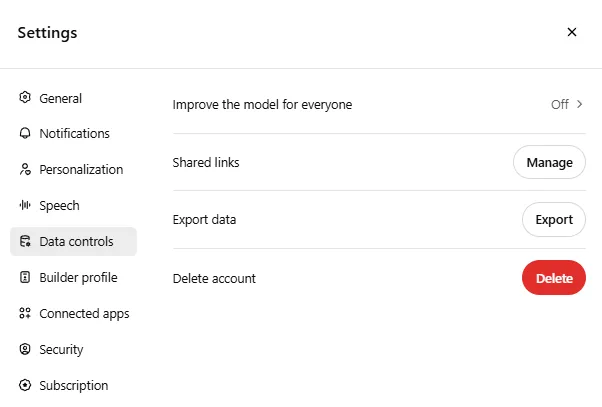The image size is (602, 407).
Task: Click the Personalization person icon
Action: click(x=25, y=169)
